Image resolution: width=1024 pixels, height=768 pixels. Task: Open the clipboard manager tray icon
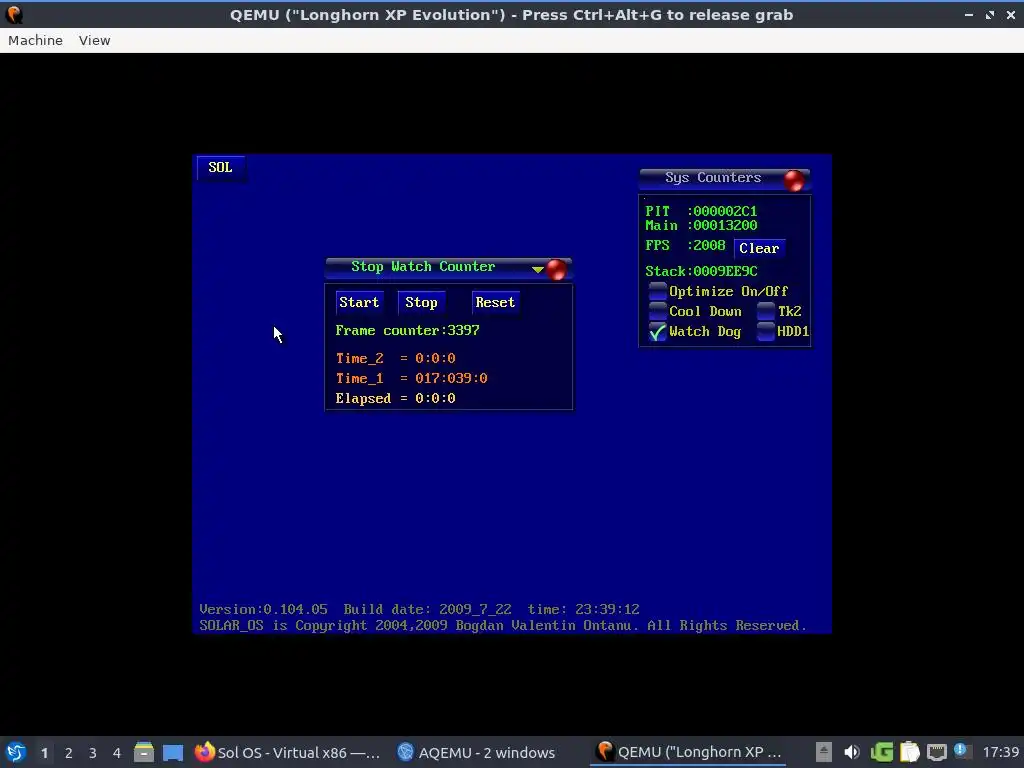(x=910, y=752)
